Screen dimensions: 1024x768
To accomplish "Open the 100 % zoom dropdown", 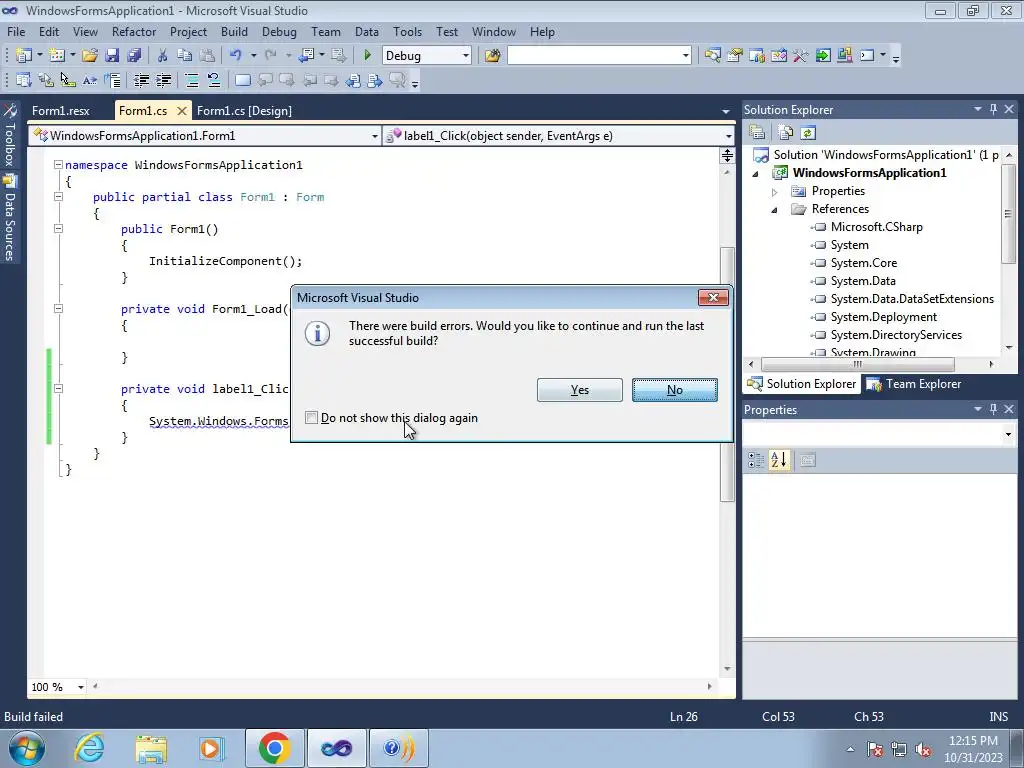I will (x=80, y=686).
